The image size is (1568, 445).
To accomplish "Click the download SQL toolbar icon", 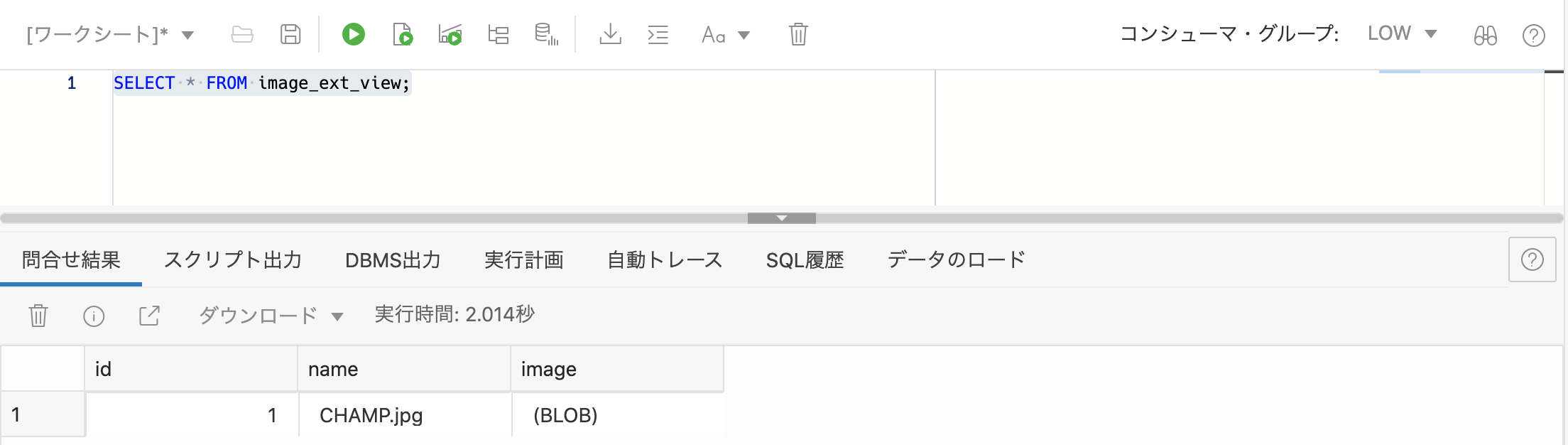I will click(611, 34).
